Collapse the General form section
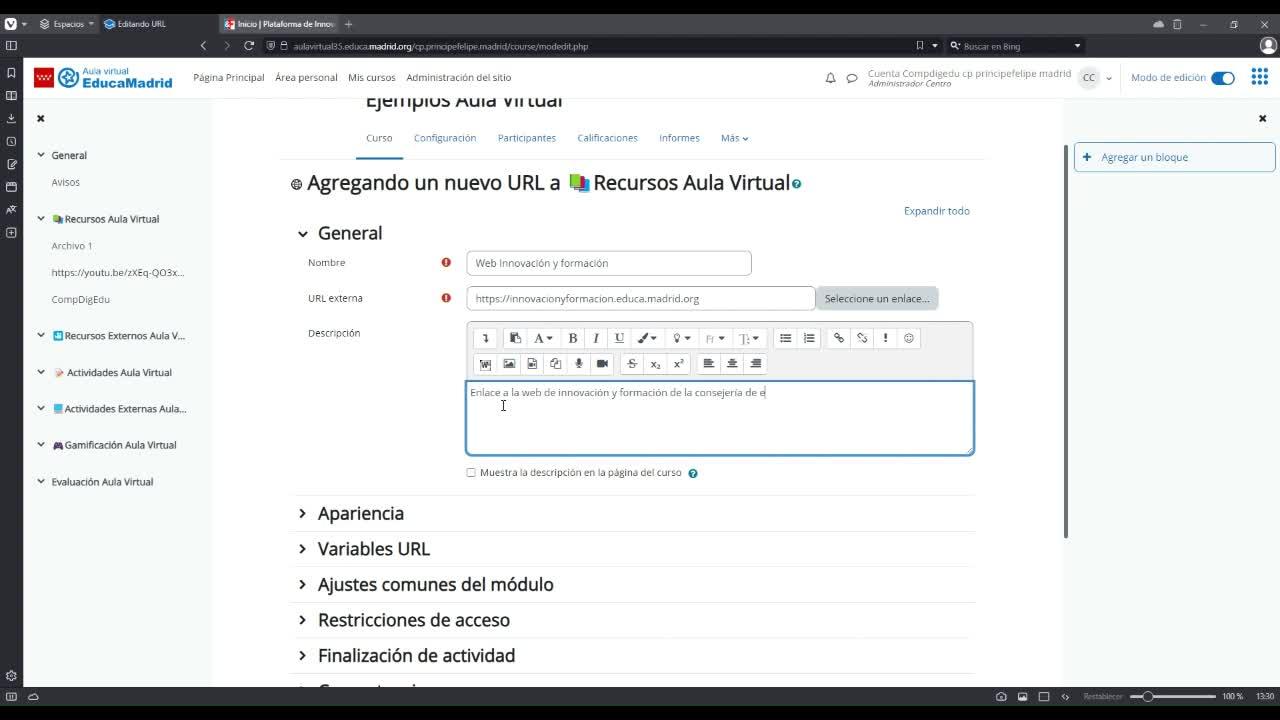The width and height of the screenshot is (1280, 720). point(303,234)
